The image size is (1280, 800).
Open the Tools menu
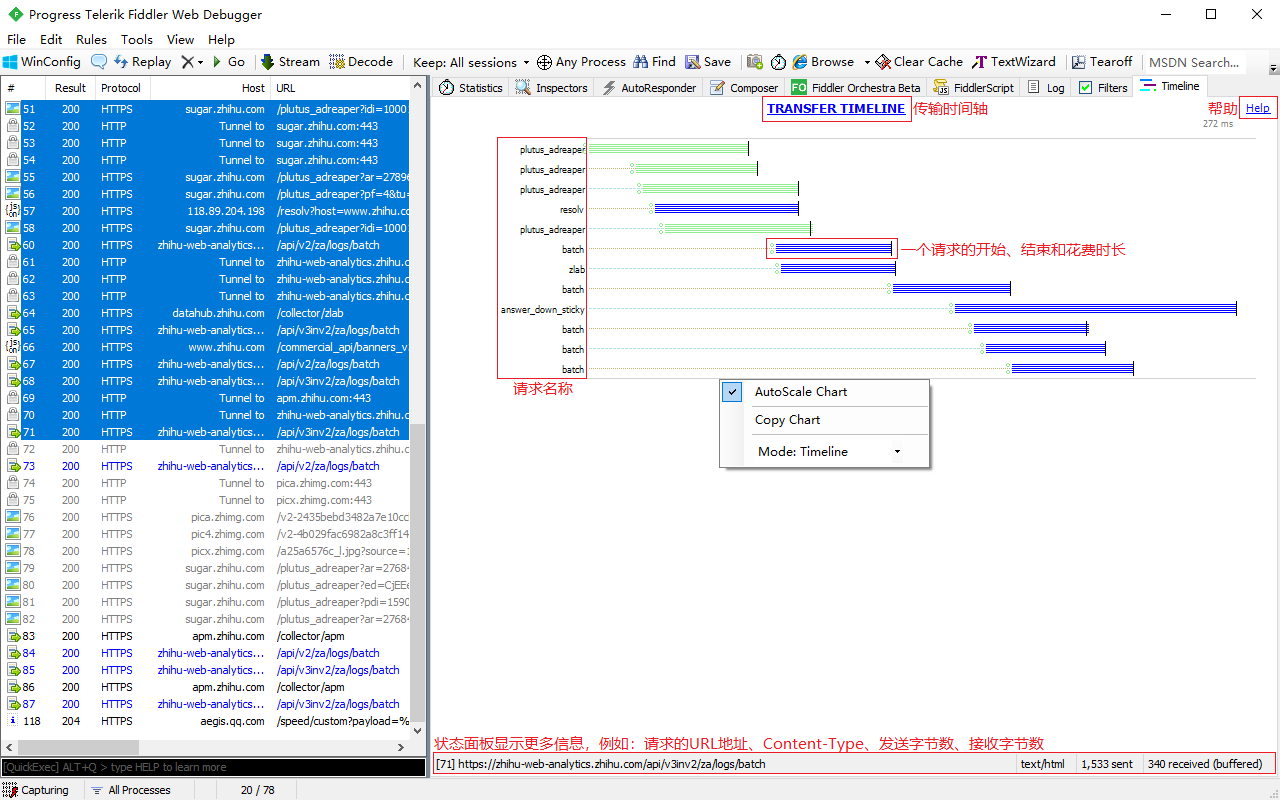click(137, 40)
